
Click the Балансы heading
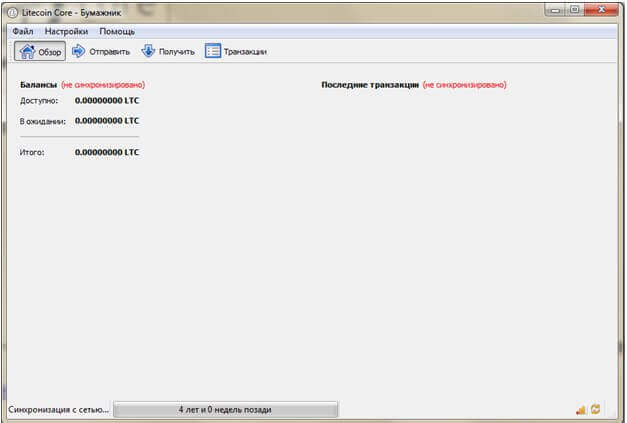pyautogui.click(x=38, y=85)
